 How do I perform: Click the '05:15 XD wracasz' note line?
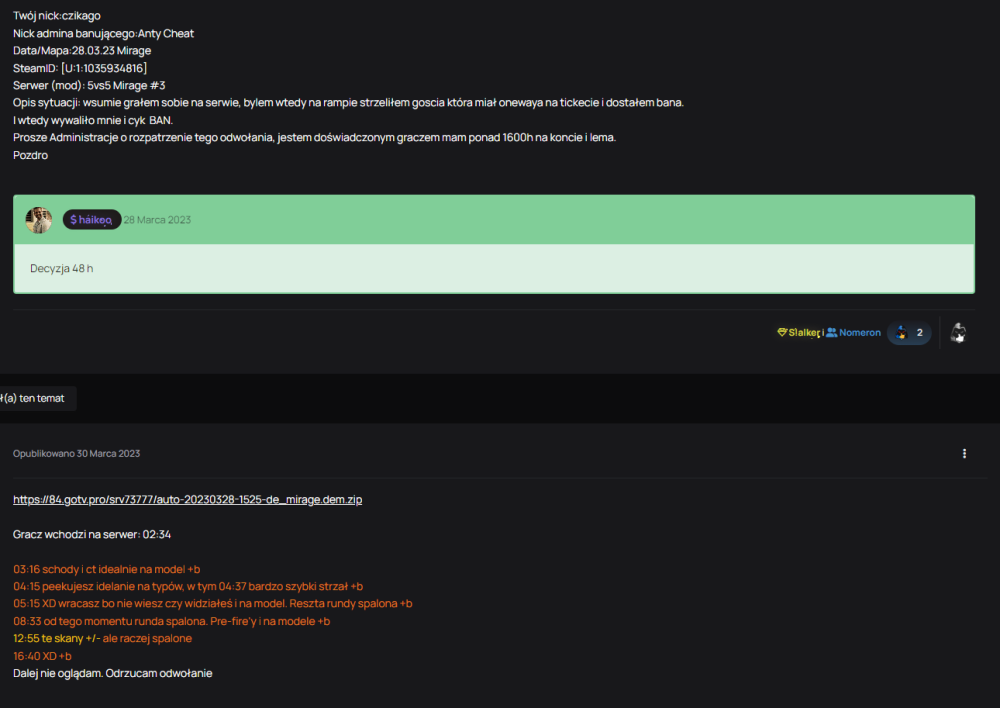(x=212, y=603)
